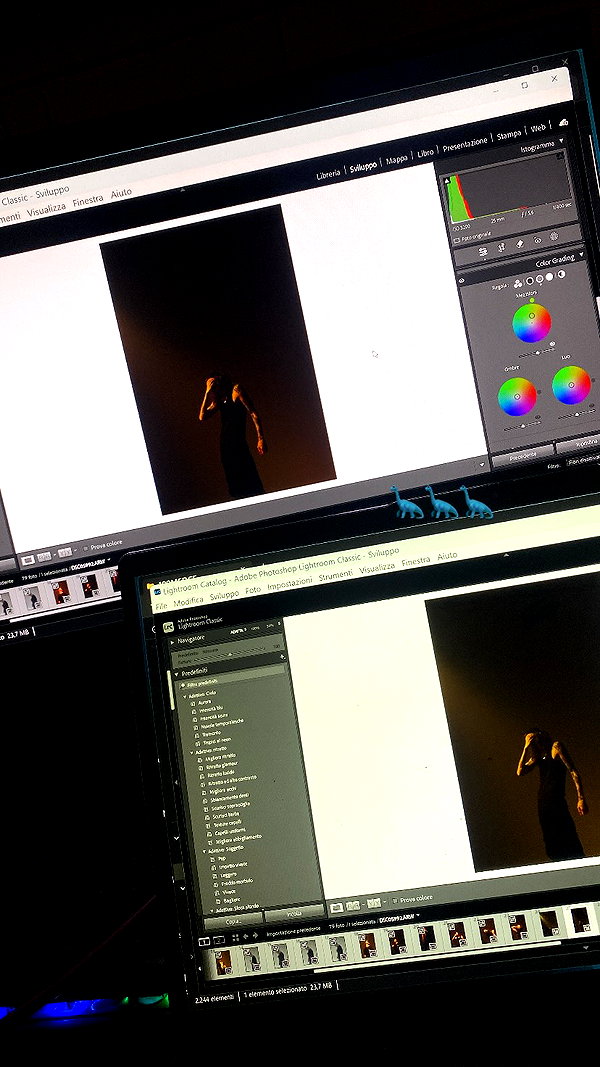Open the Modifica menu on laptop
Image resolution: width=600 pixels, height=1067 pixels.
(x=188, y=601)
